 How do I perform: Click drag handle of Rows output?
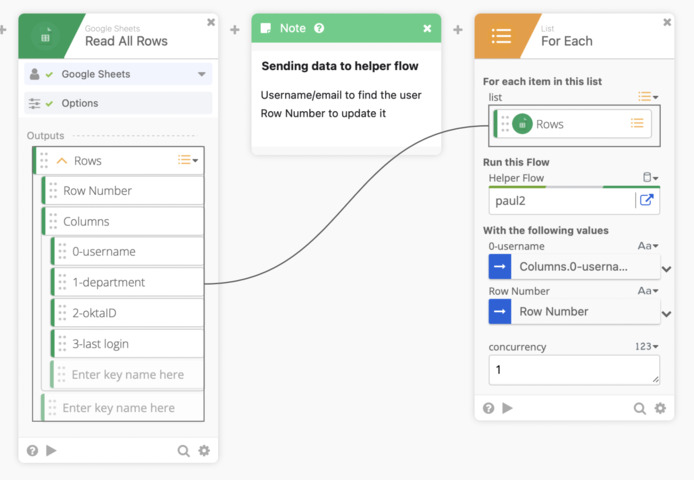(44, 160)
